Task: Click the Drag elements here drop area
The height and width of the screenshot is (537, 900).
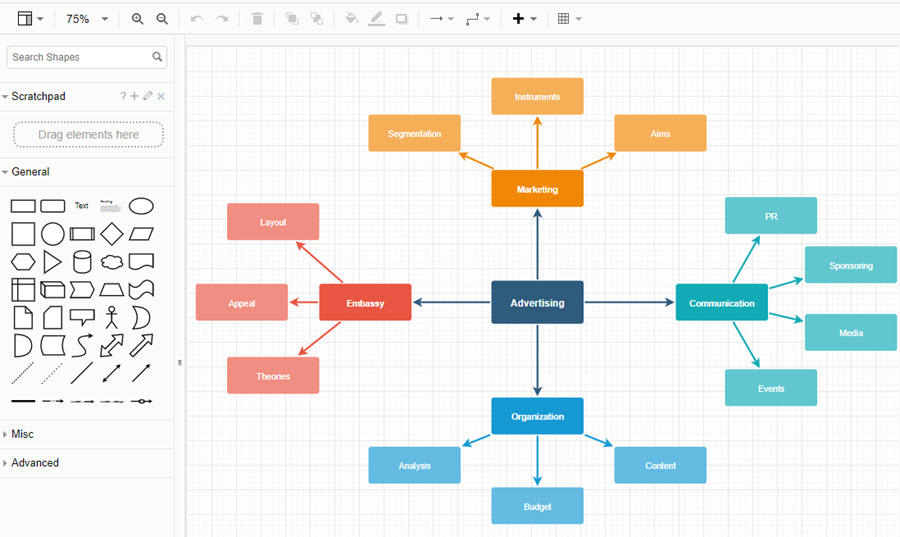Action: point(88,135)
